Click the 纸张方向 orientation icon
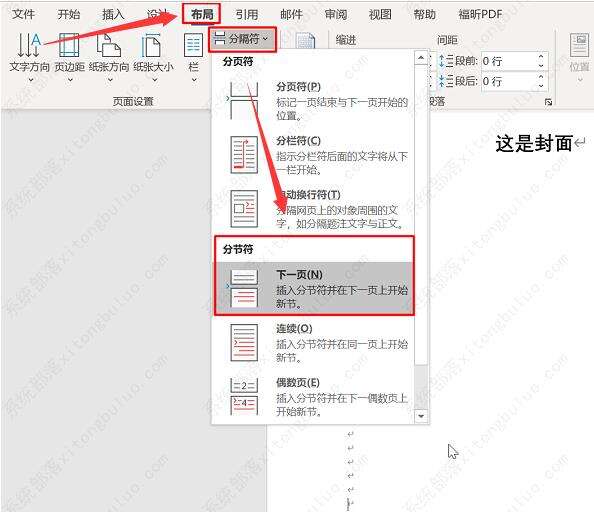The height and width of the screenshot is (512, 594). click(109, 45)
